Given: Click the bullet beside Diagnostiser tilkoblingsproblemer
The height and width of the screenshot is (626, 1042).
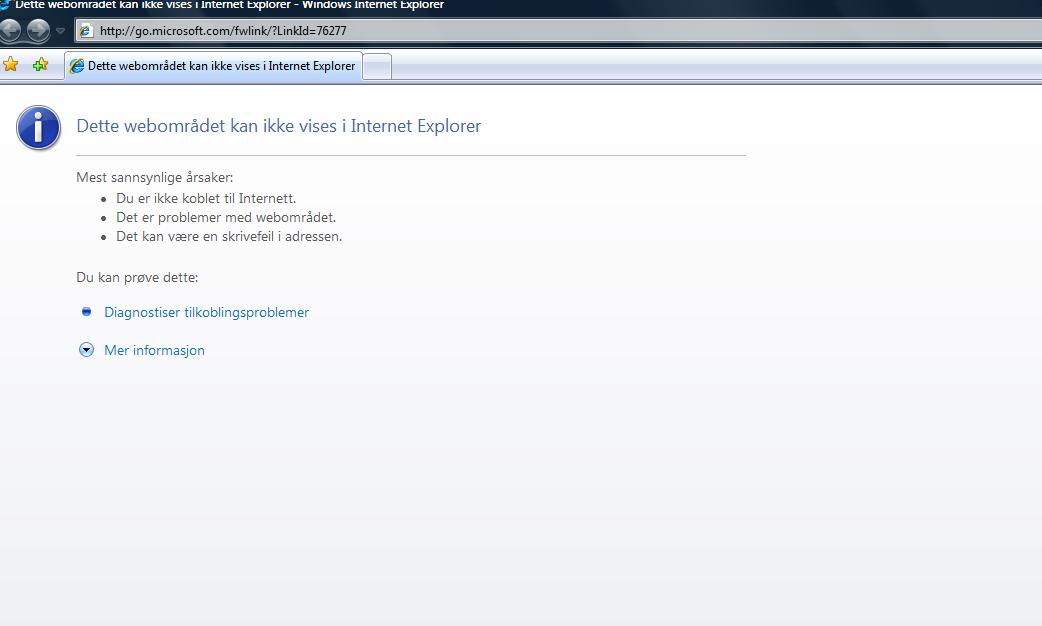Looking at the screenshot, I should click(86, 311).
